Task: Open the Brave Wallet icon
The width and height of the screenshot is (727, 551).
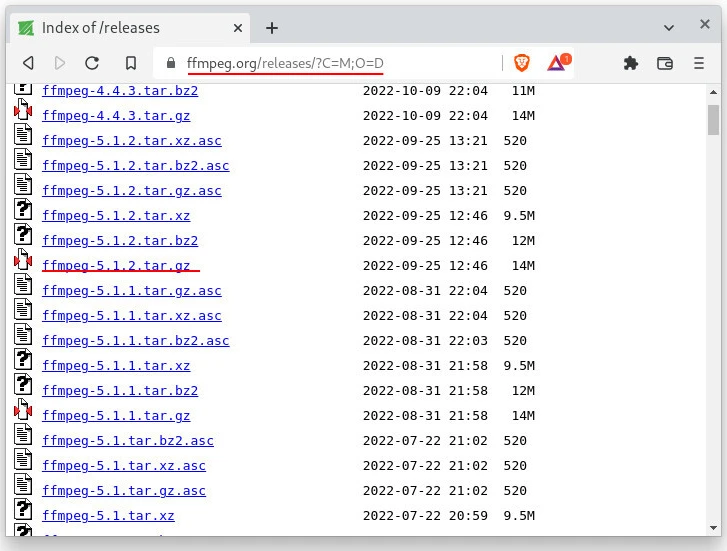Action: [x=665, y=63]
